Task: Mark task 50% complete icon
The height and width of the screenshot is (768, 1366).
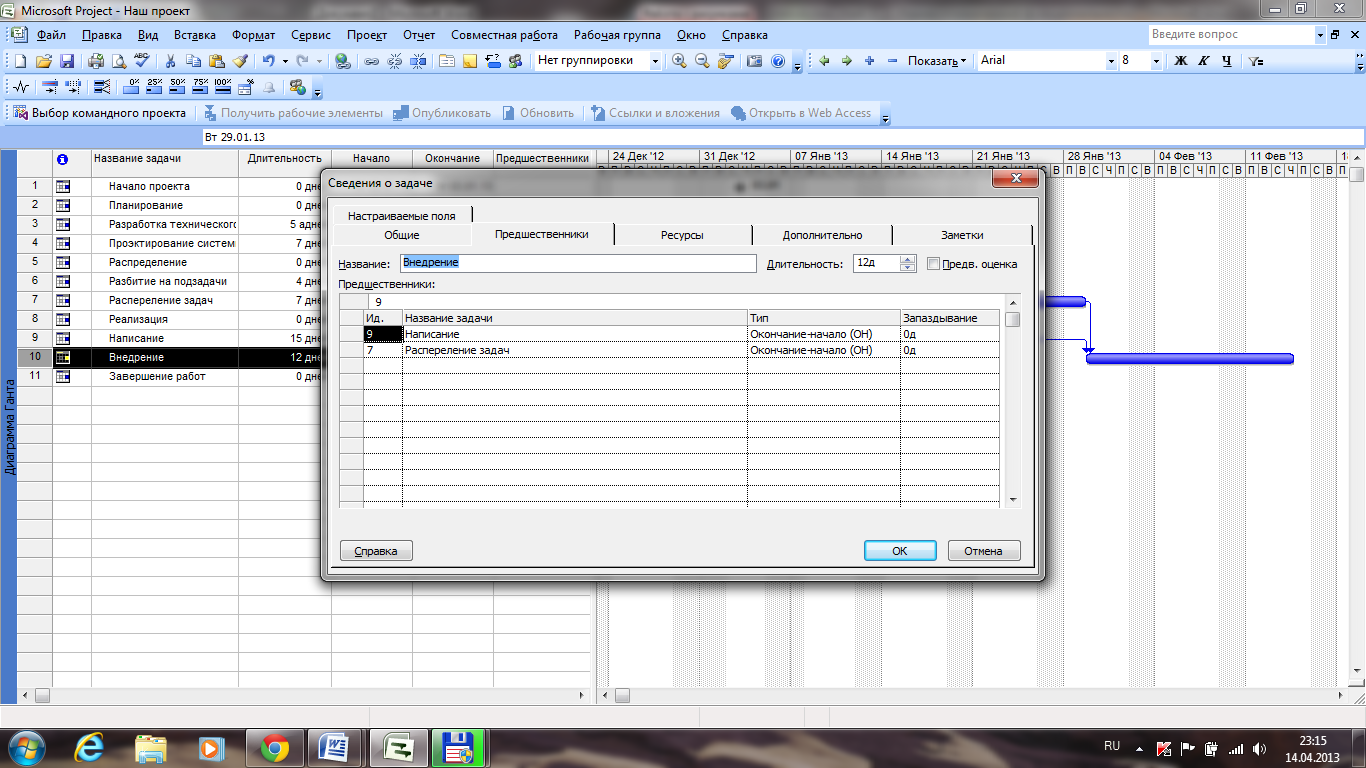Action: coord(177,87)
